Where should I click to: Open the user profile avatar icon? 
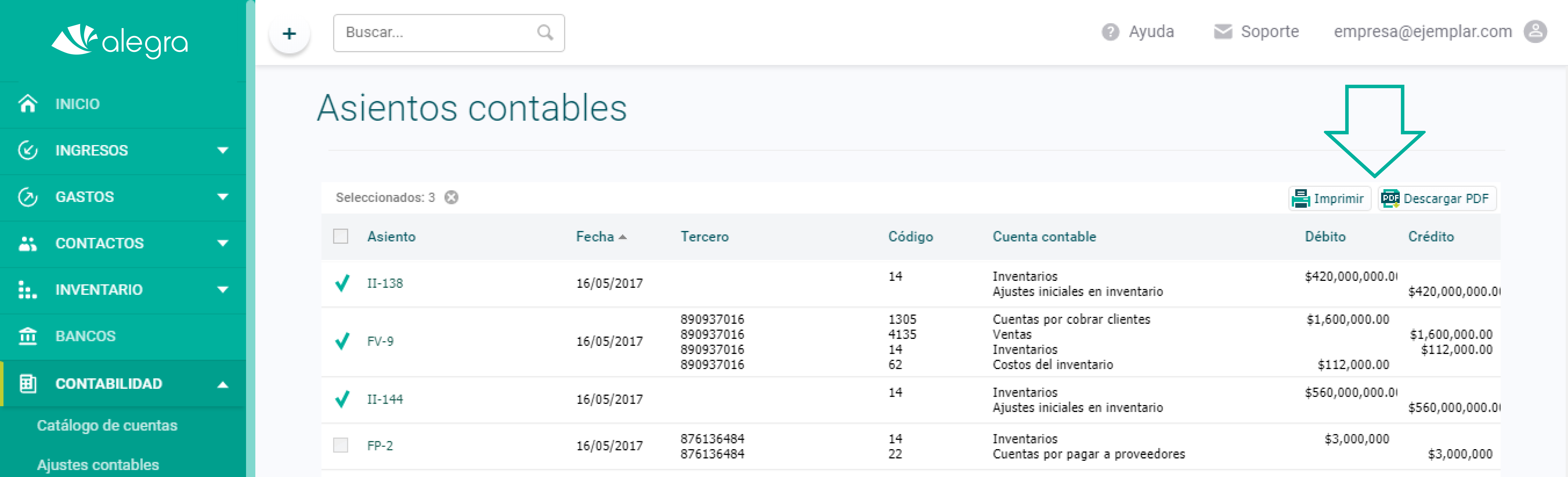click(x=1535, y=32)
